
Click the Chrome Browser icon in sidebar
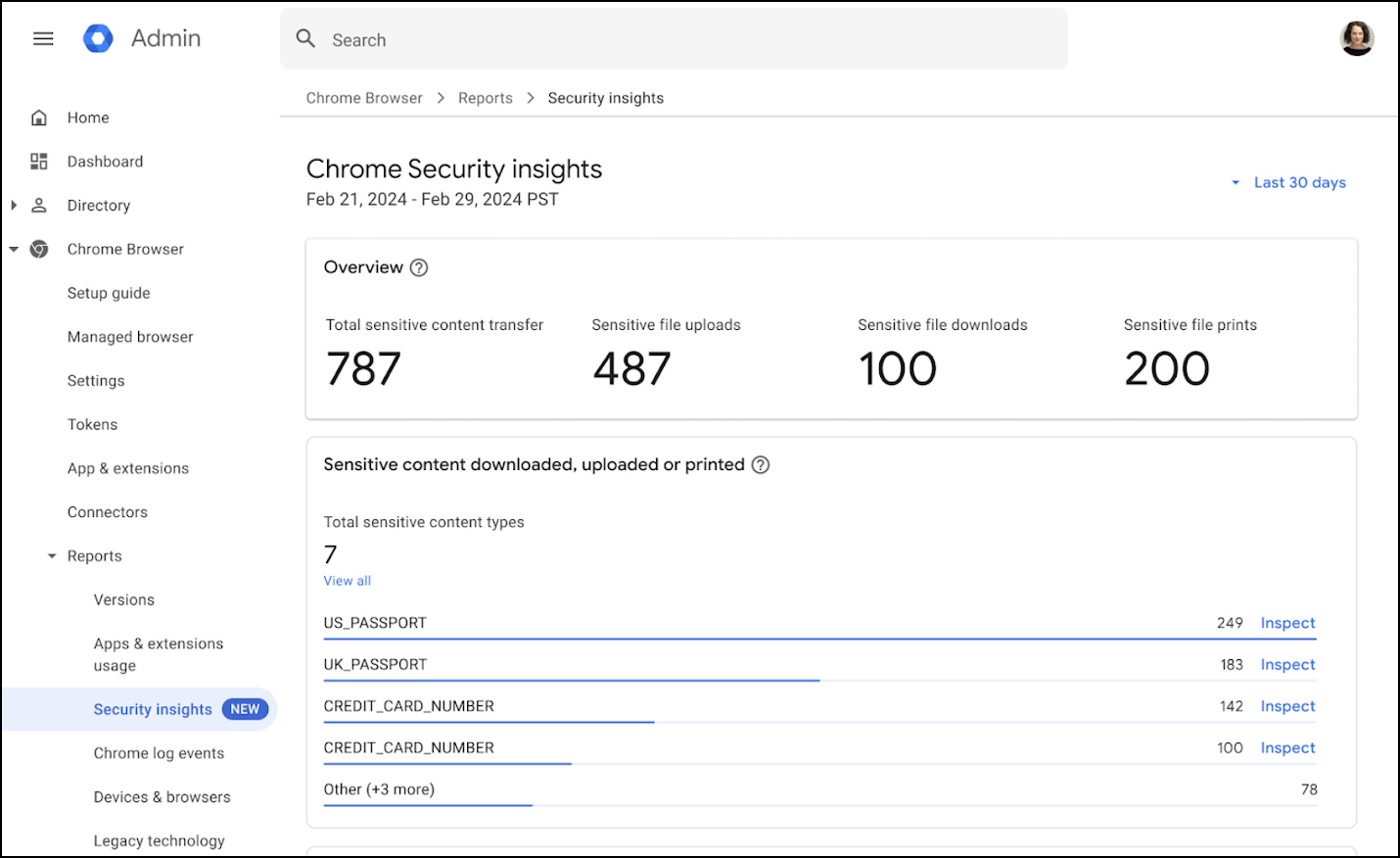(39, 250)
